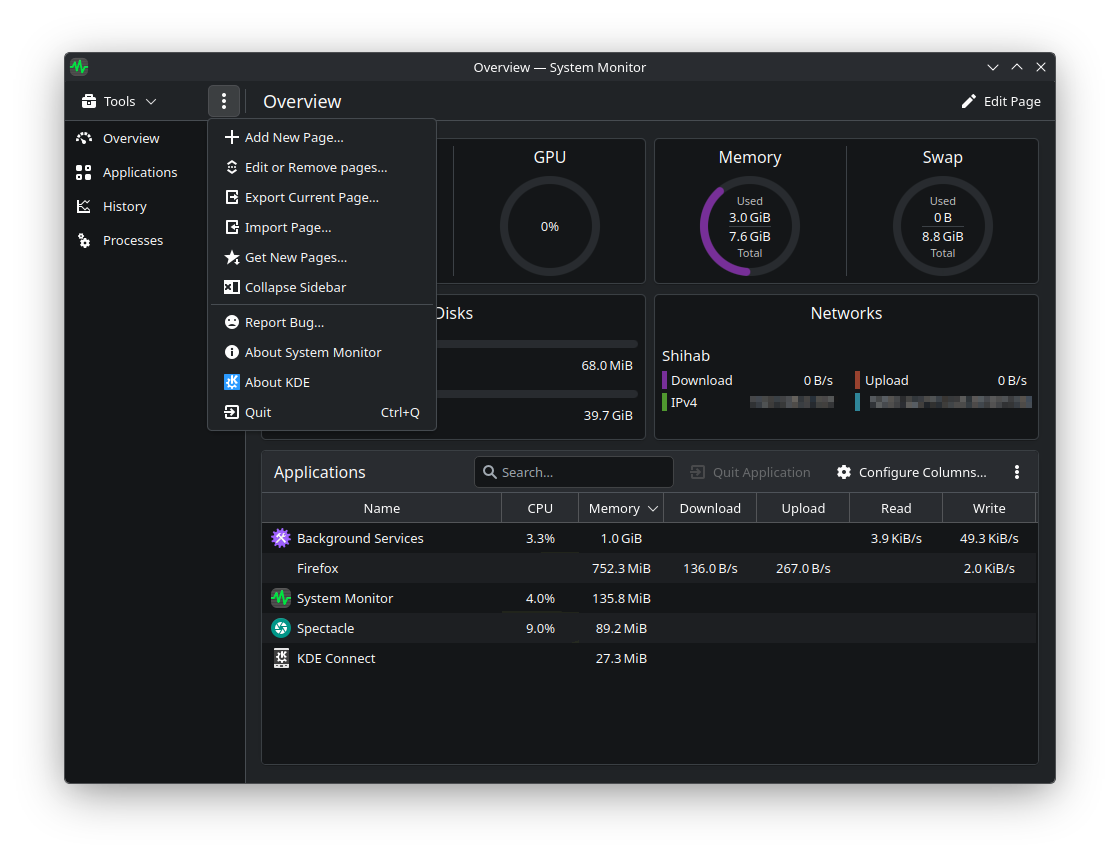Click the Edit Page button
The image size is (1120, 860).
[1000, 101]
